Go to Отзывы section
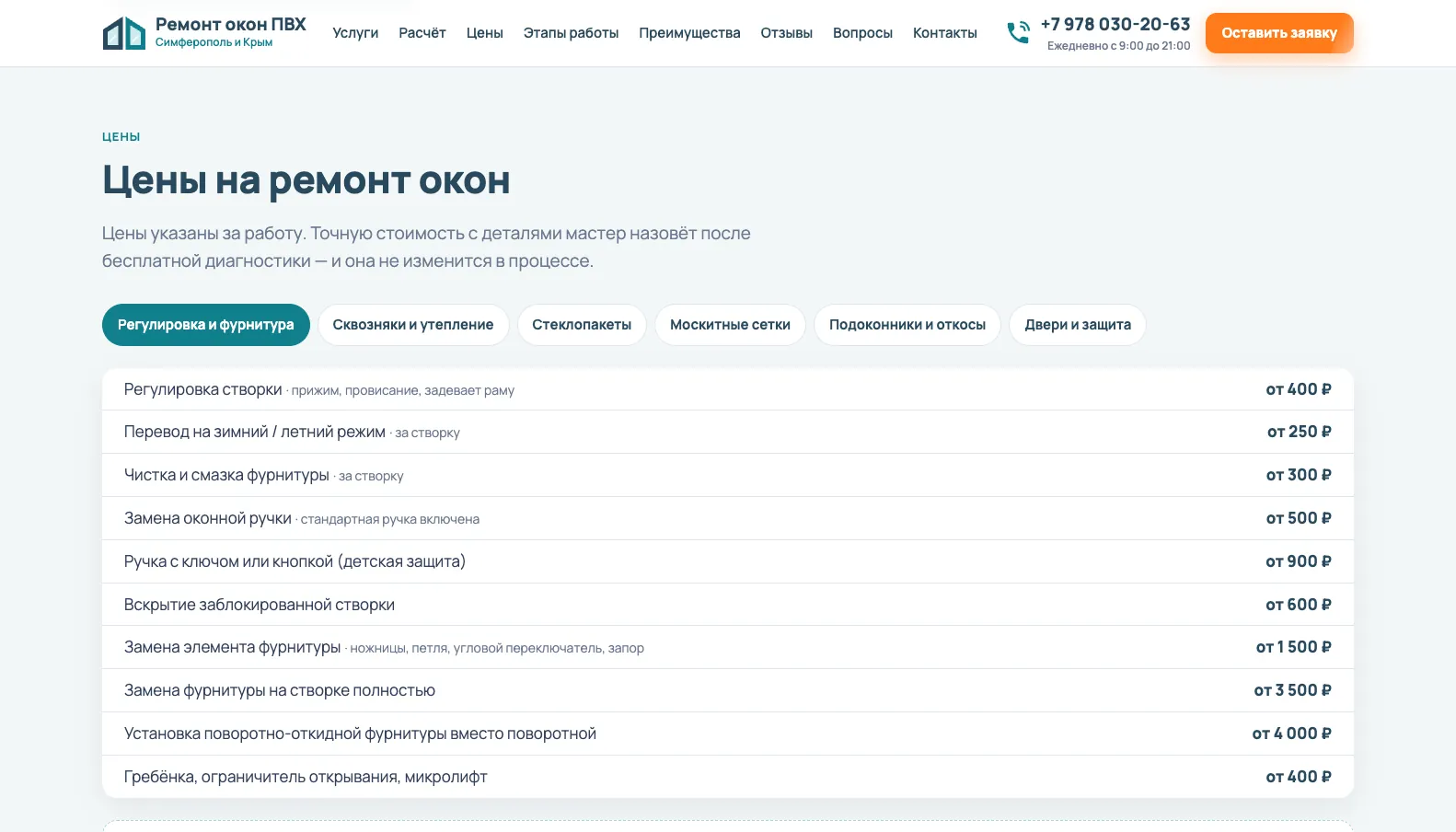This screenshot has height=832, width=1456. point(787,33)
